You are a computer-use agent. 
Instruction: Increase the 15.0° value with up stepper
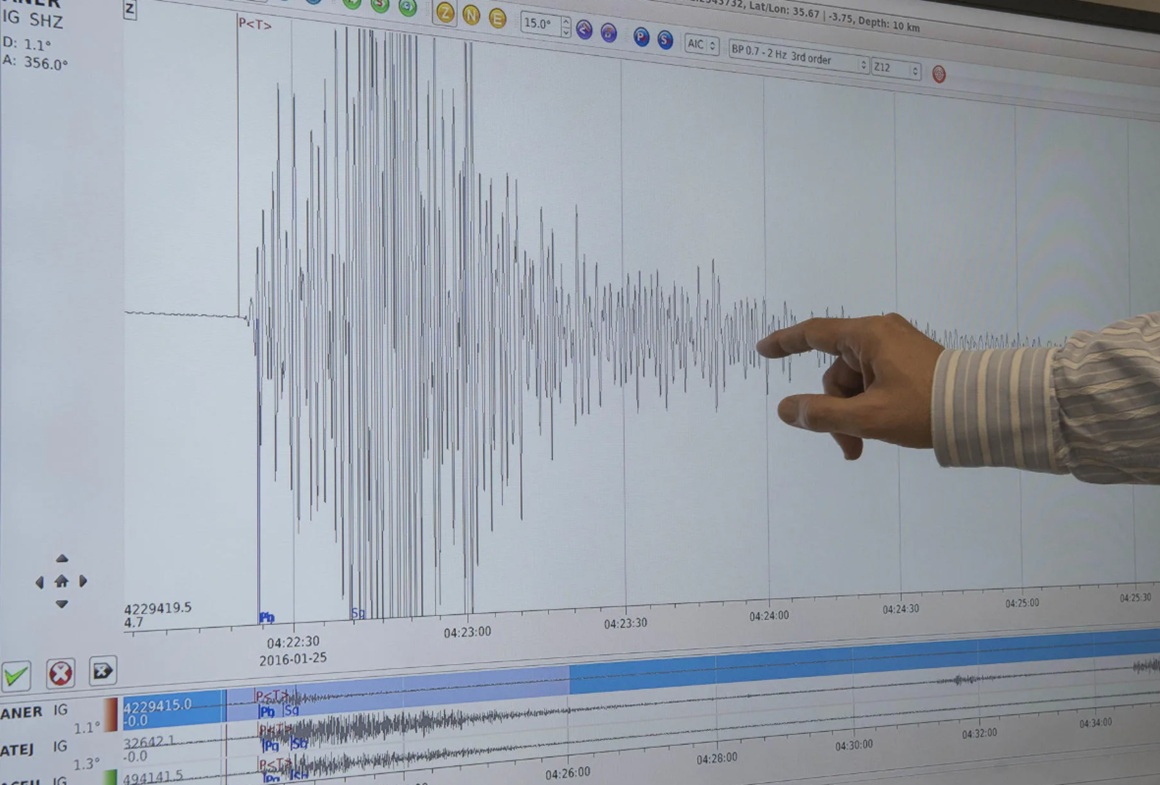[566, 21]
